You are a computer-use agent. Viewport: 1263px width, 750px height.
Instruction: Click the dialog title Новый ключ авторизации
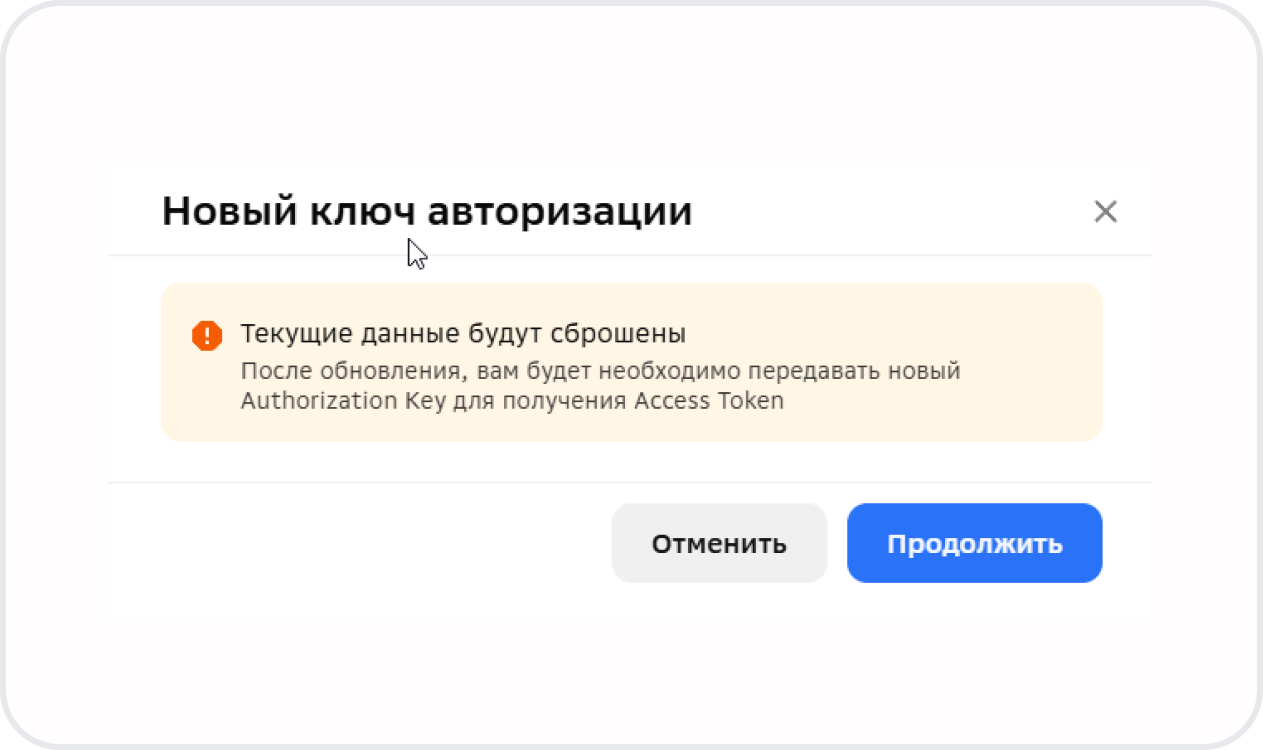tap(427, 212)
